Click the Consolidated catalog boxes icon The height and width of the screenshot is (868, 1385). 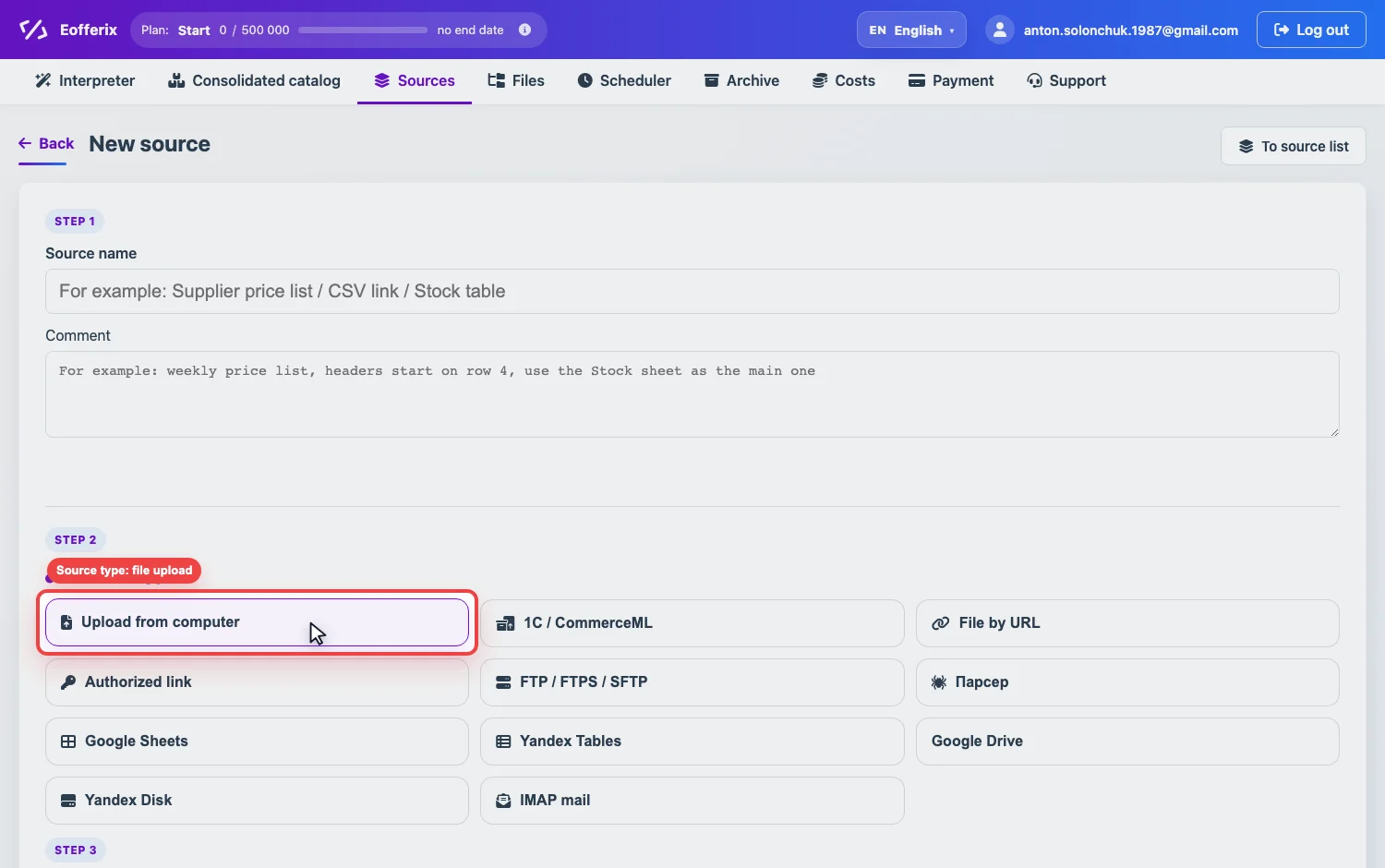pyautogui.click(x=176, y=80)
